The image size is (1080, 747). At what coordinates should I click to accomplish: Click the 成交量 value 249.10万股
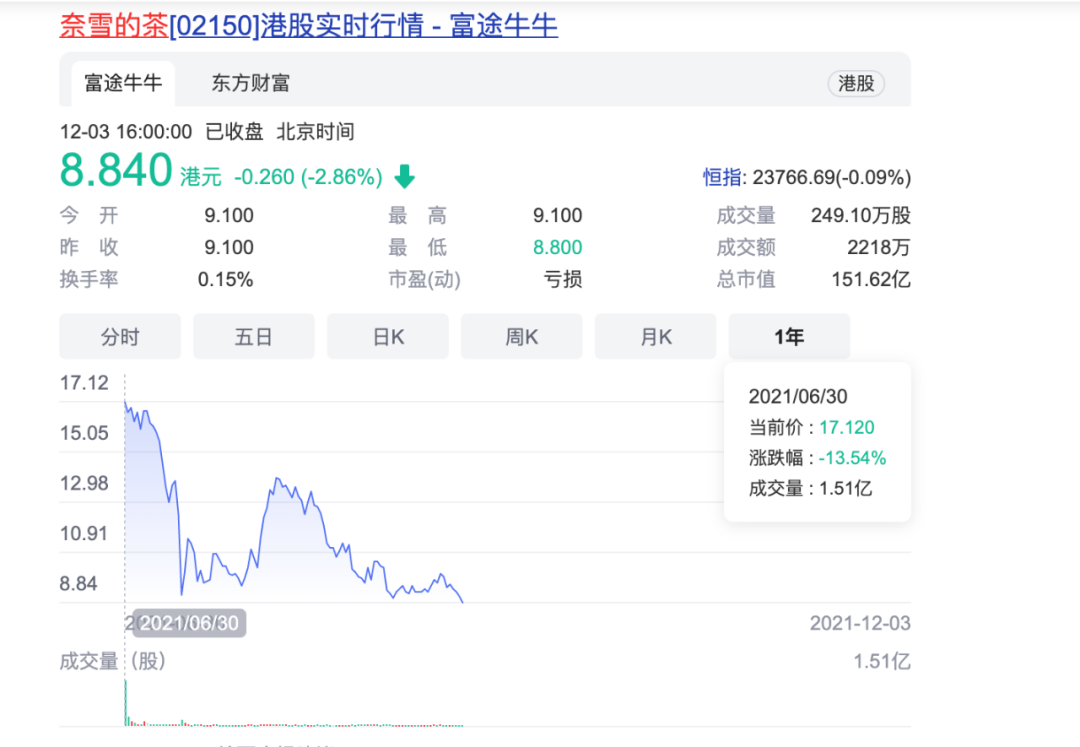pyautogui.click(x=860, y=215)
